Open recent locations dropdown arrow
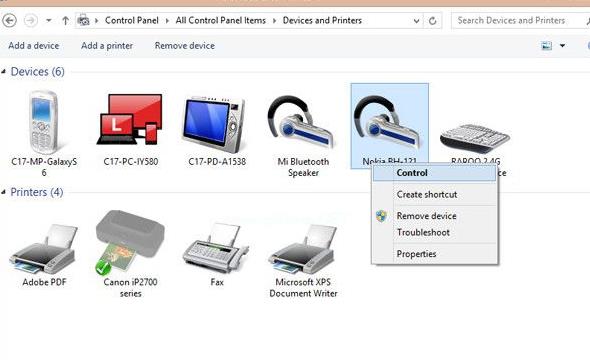The height and width of the screenshot is (360, 590). [x=49, y=20]
